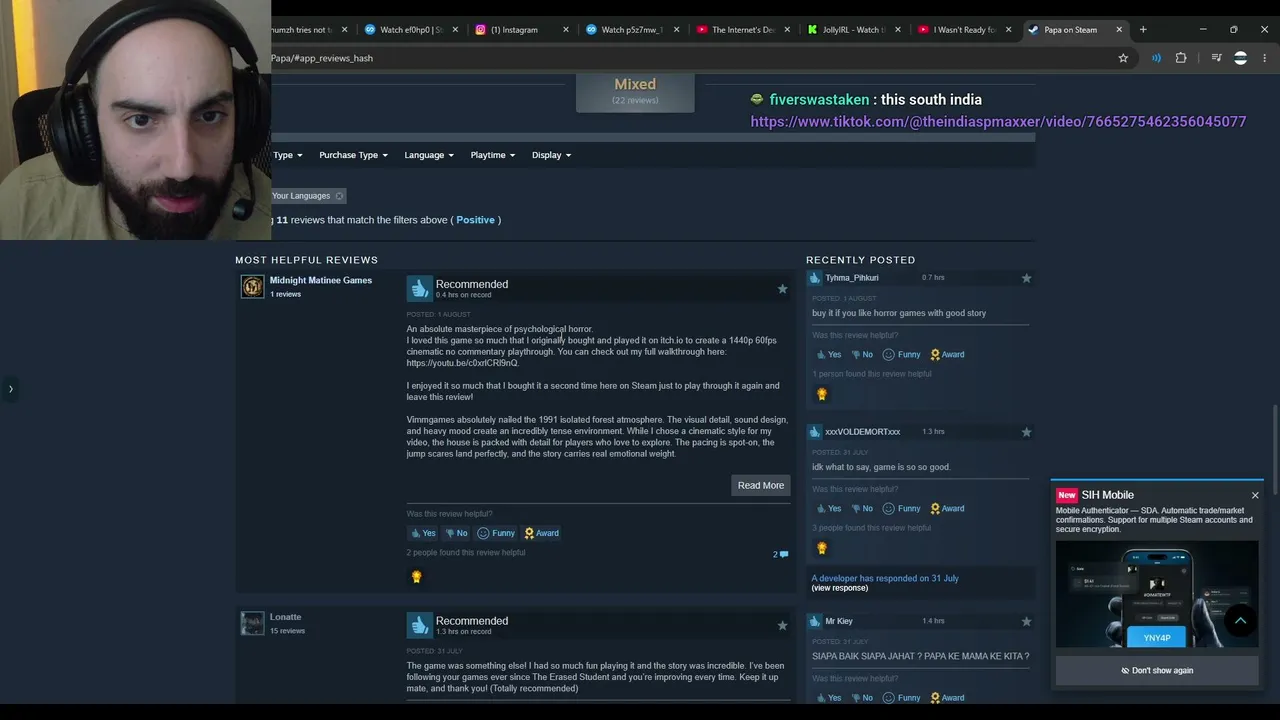
Task: Give an Award to Midnight Matinee's review
Action: pos(541,533)
